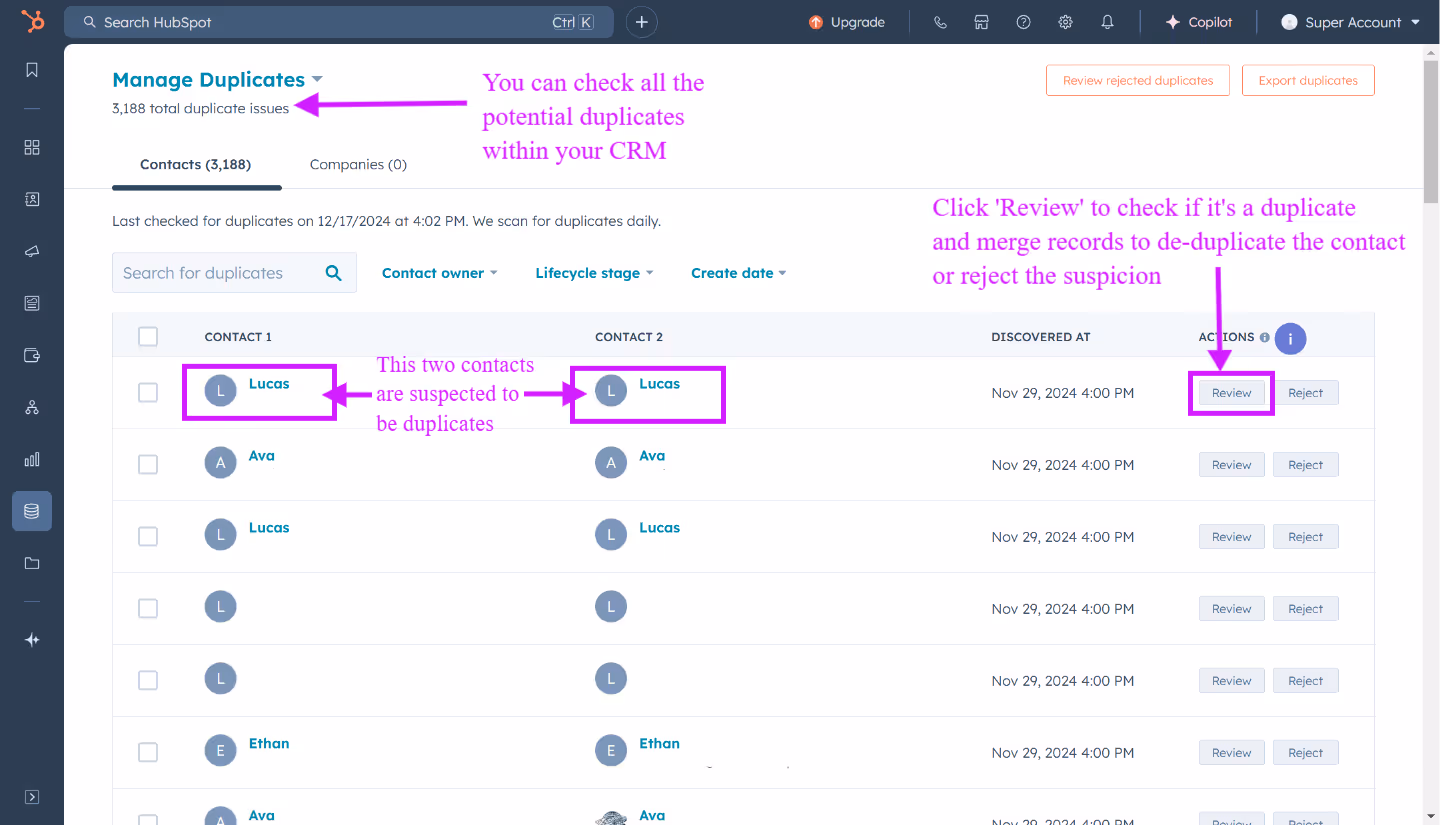Open the Ethan contact link
The image size is (1440, 825).
click(x=268, y=743)
